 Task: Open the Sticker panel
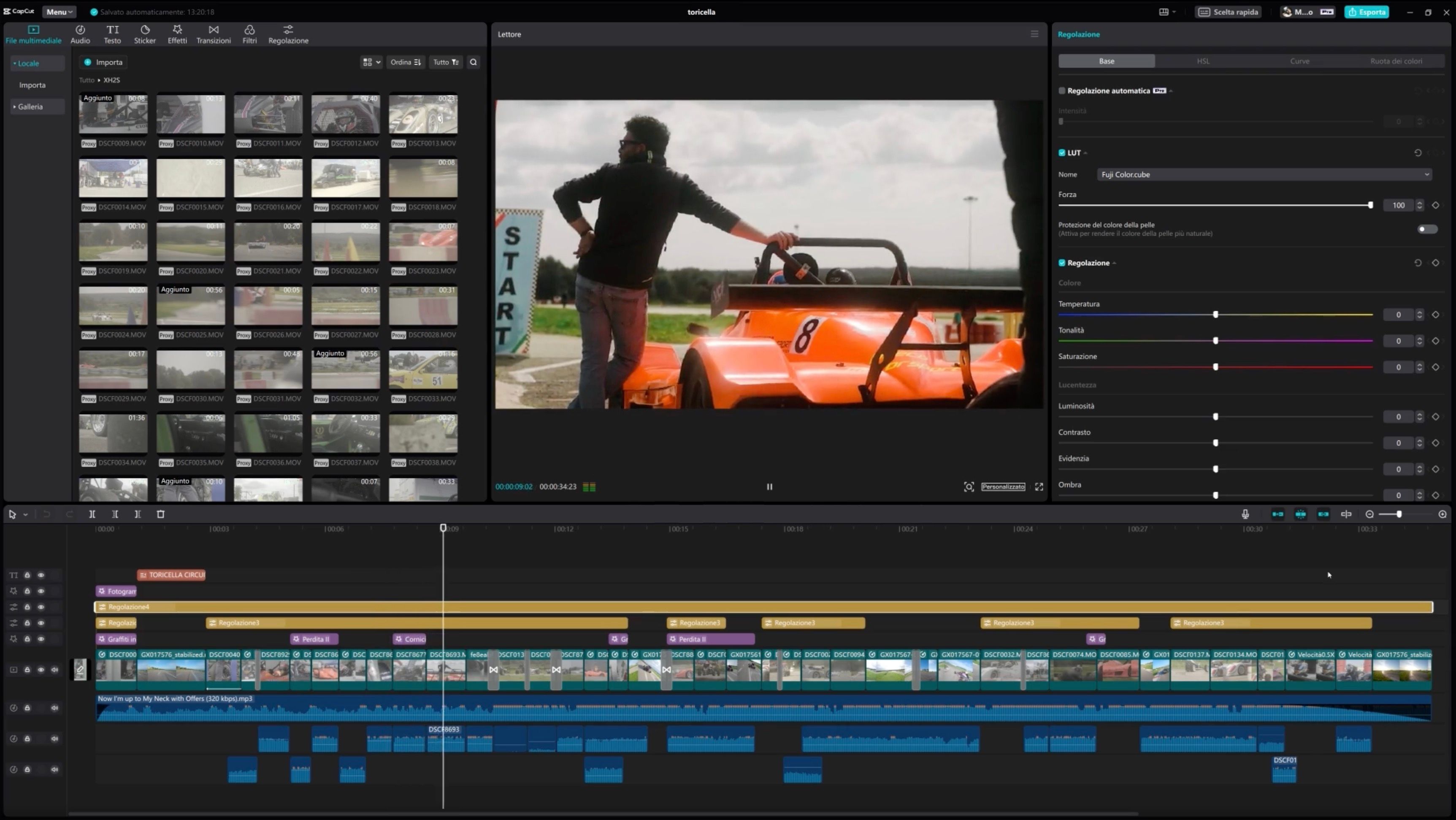tap(145, 34)
